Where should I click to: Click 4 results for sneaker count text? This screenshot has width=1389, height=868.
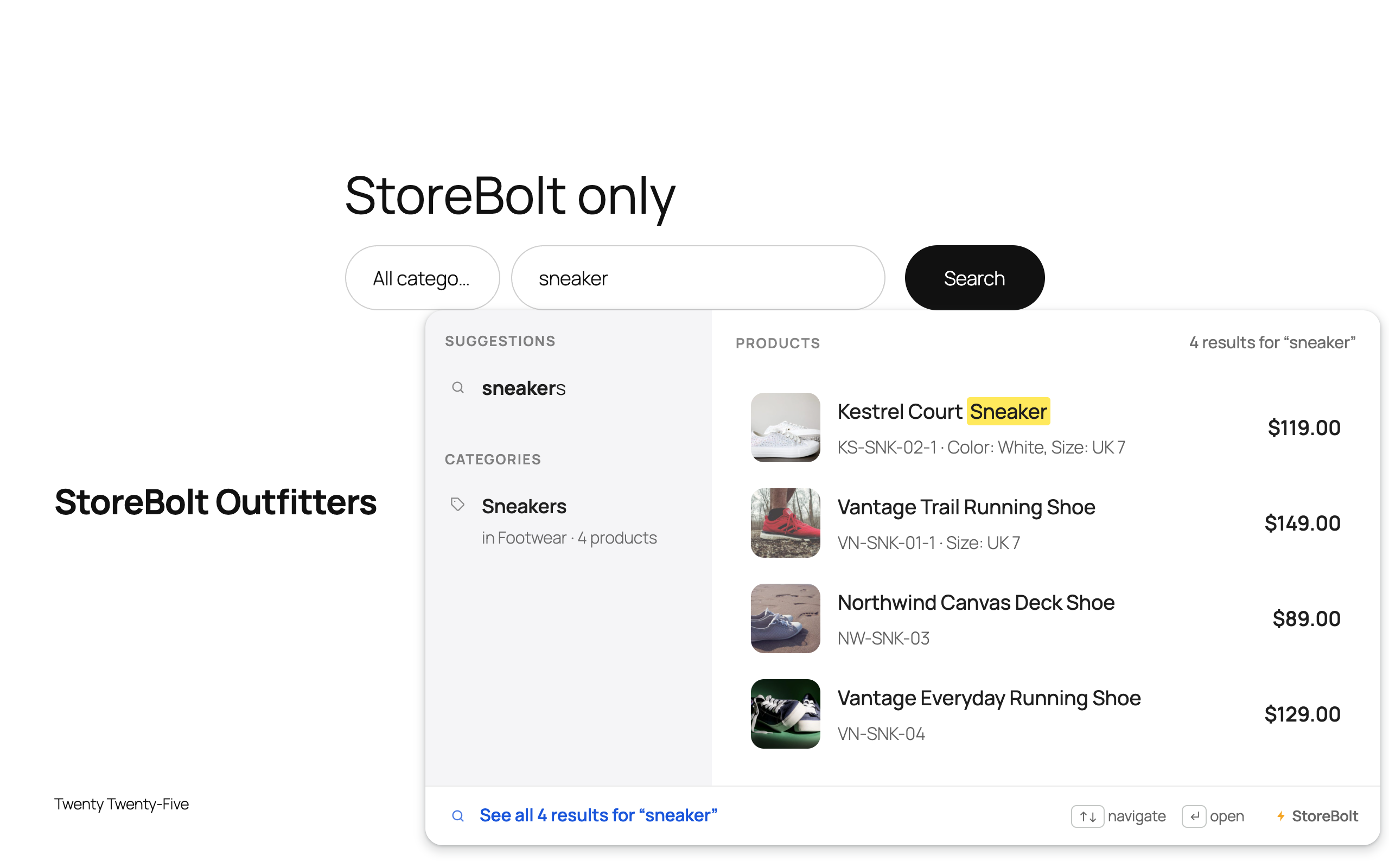click(1272, 343)
